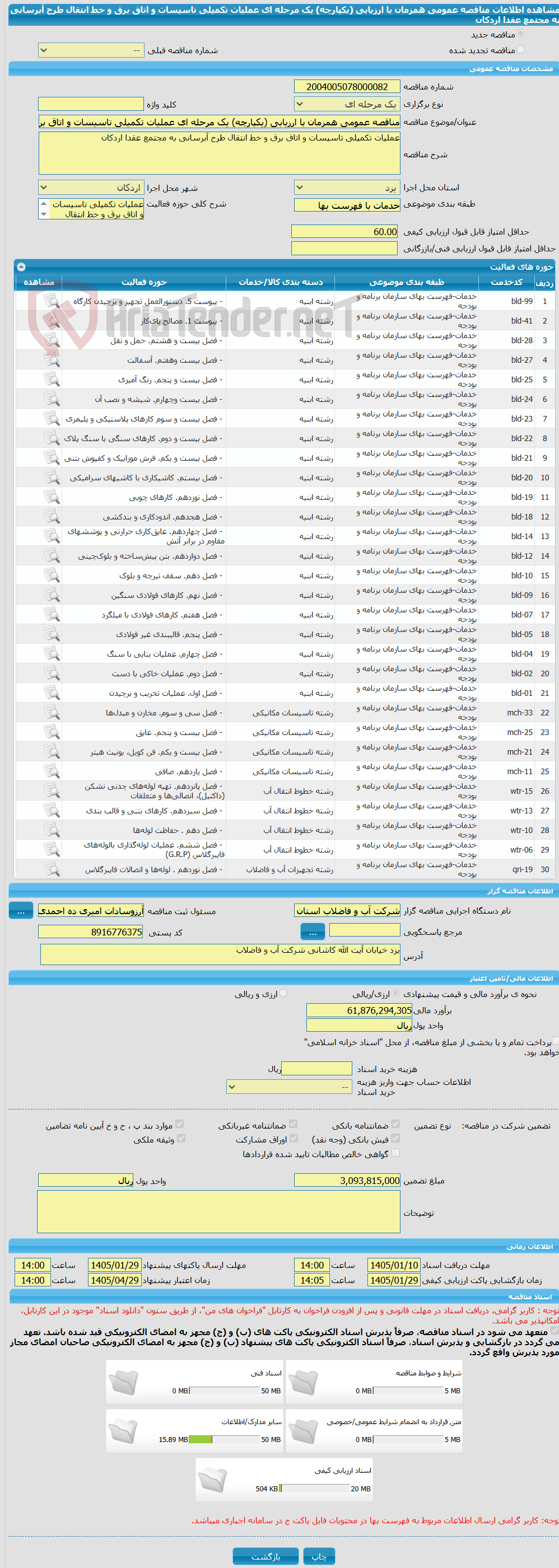
Task: Step down the شرح کلی حوزه فعالیت list
Action: pos(43,214)
